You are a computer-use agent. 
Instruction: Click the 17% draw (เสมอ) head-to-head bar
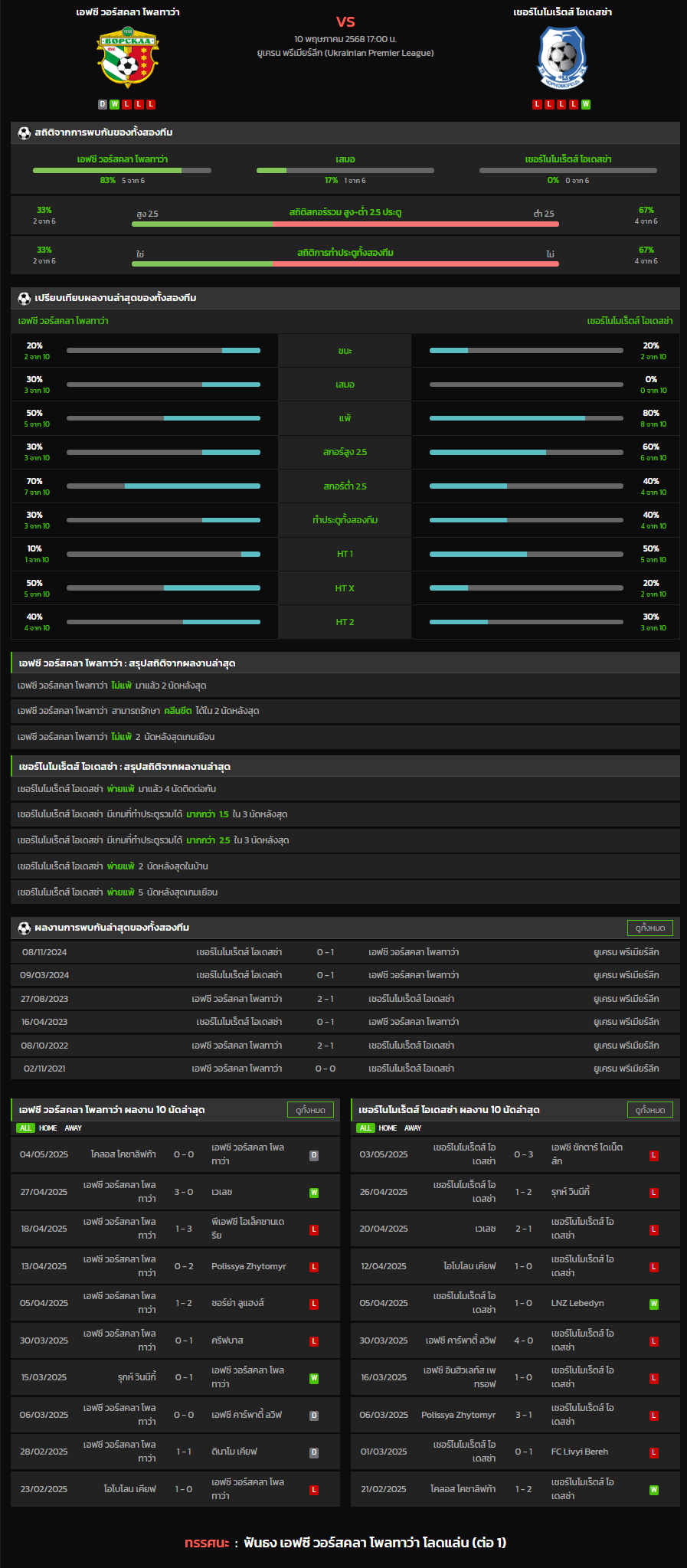[345, 170]
